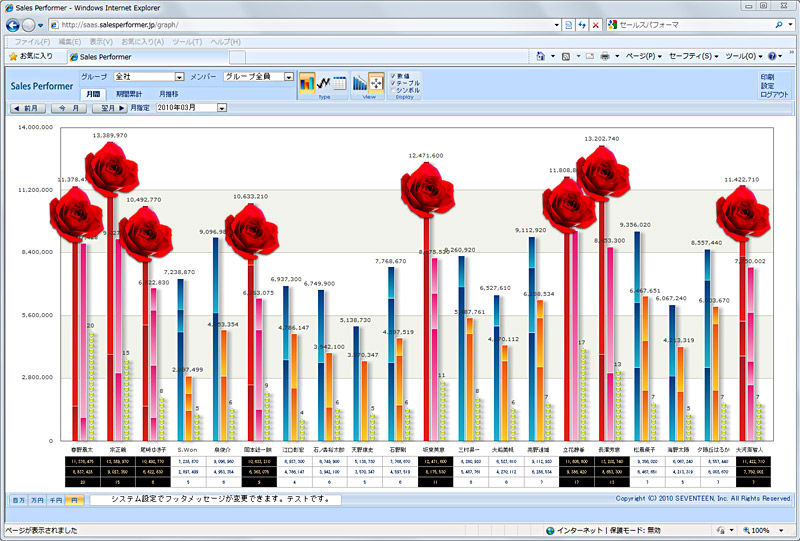The width and height of the screenshot is (800, 541).
Task: Select the bar chart type icon
Action: (307, 83)
